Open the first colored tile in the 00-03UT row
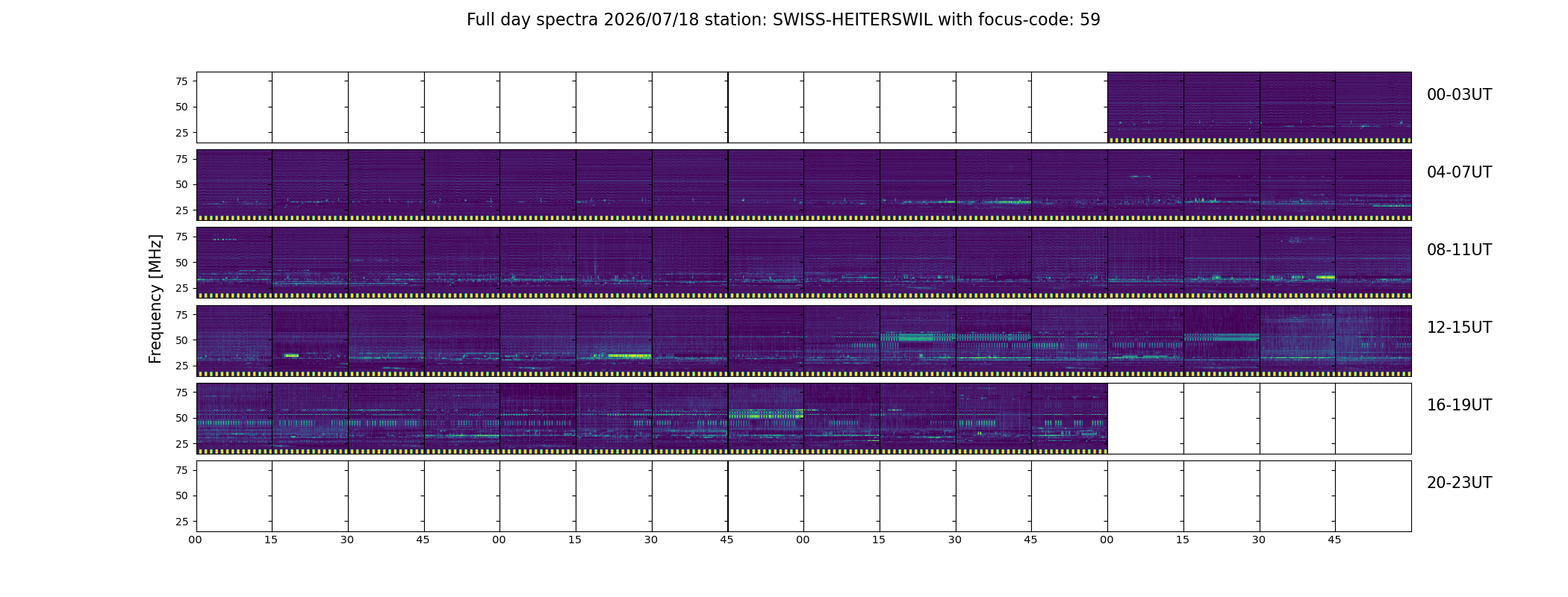Screen dimensions: 1568x597 click(1145, 107)
